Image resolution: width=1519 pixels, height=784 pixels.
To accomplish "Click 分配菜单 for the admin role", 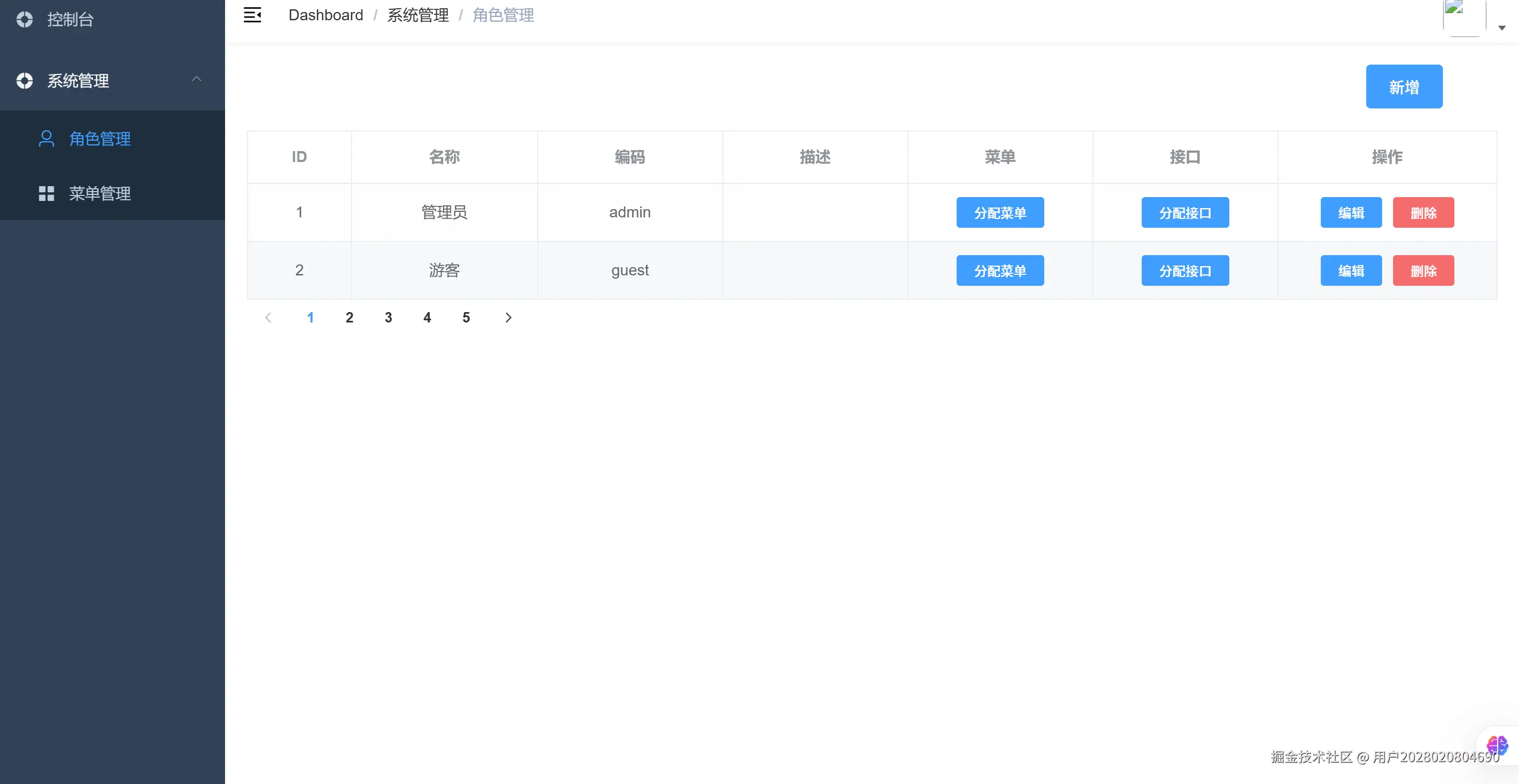I will click(999, 213).
